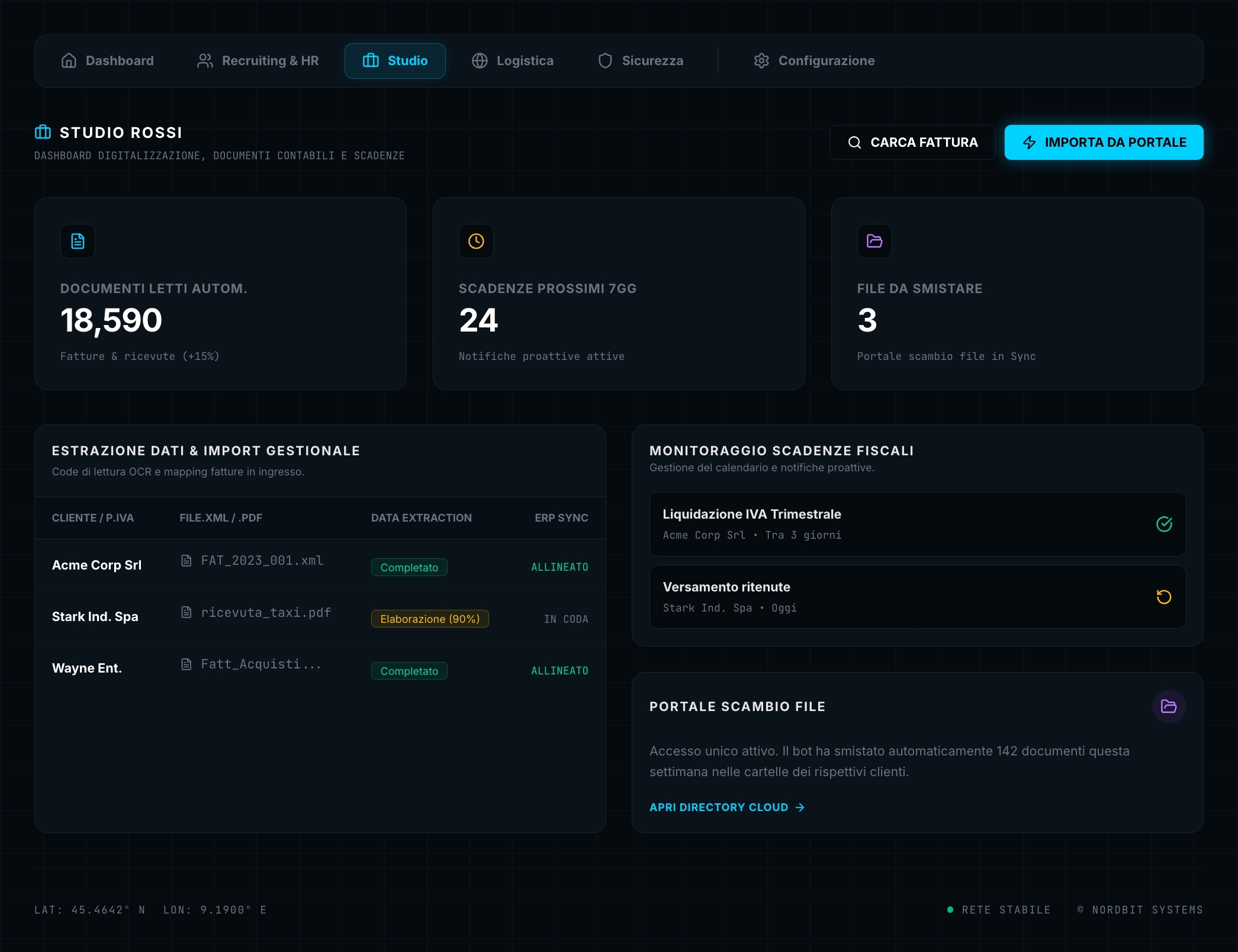Click the gear icon on Configurazione tab

point(761,60)
